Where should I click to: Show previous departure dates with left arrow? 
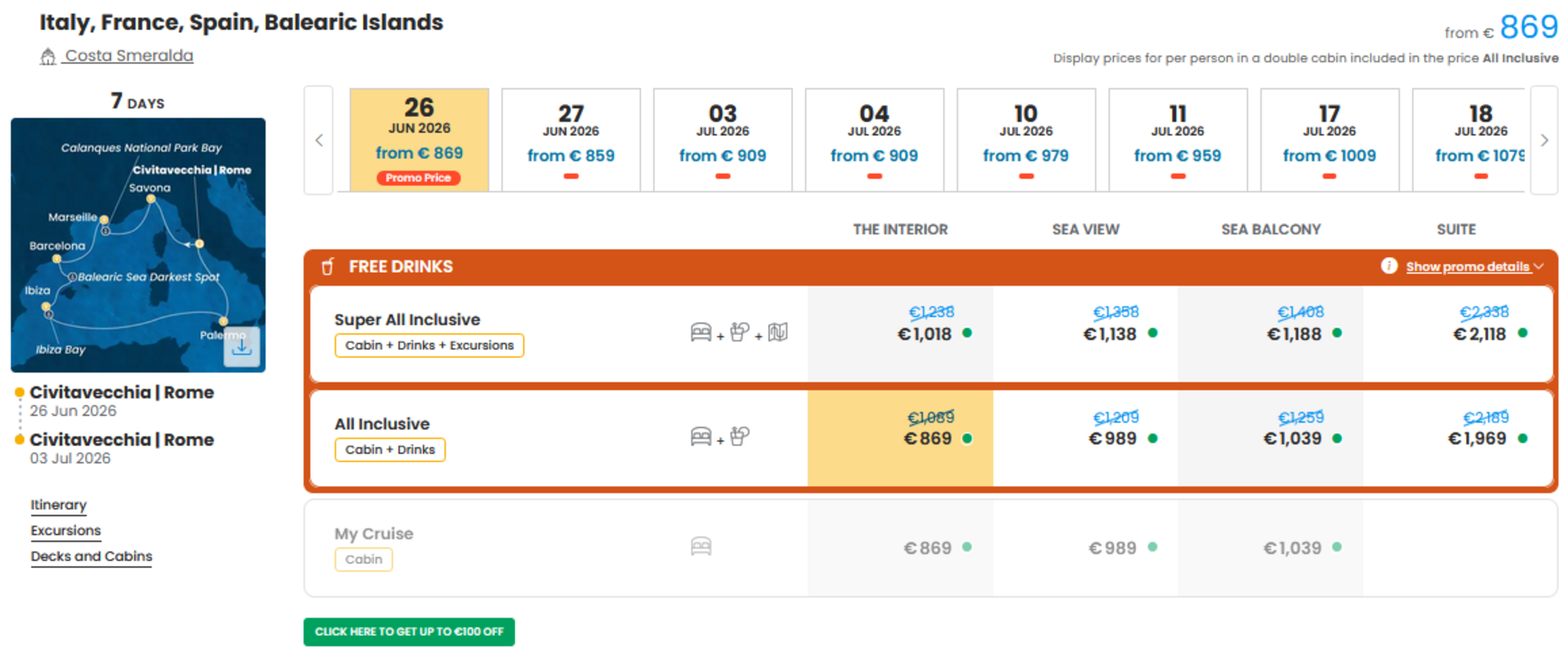coord(319,140)
